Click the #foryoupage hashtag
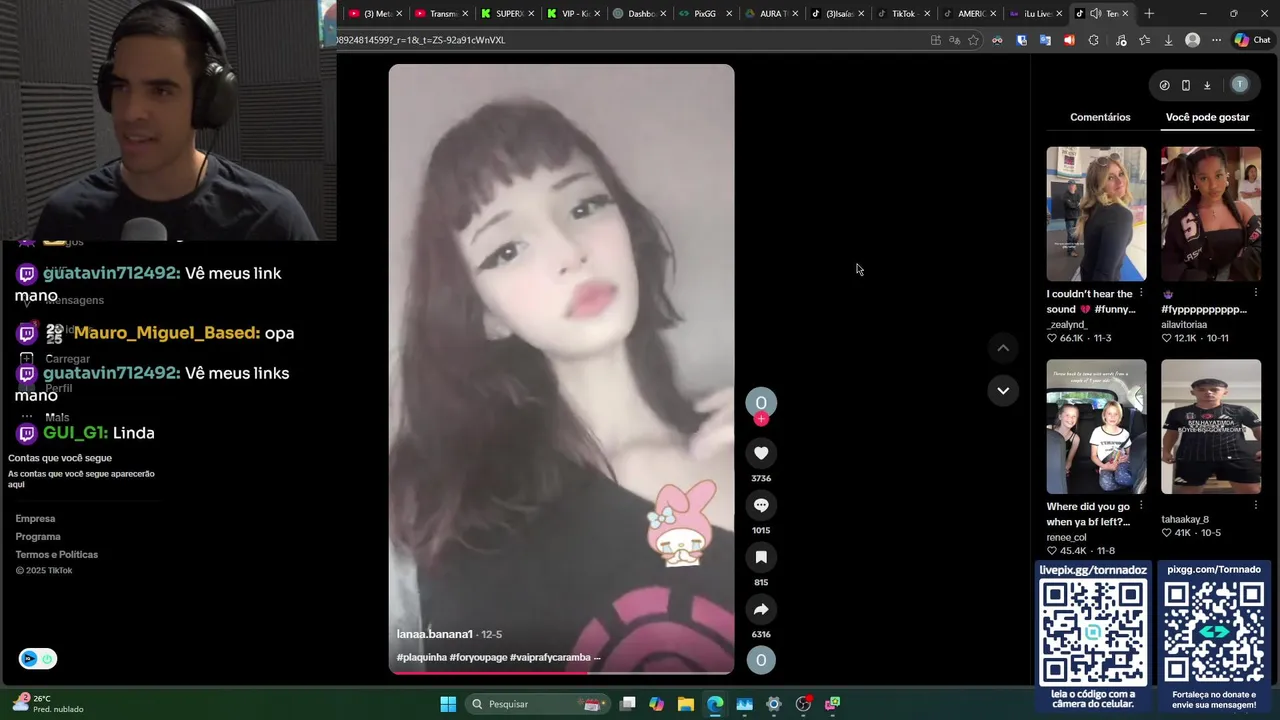 478,657
